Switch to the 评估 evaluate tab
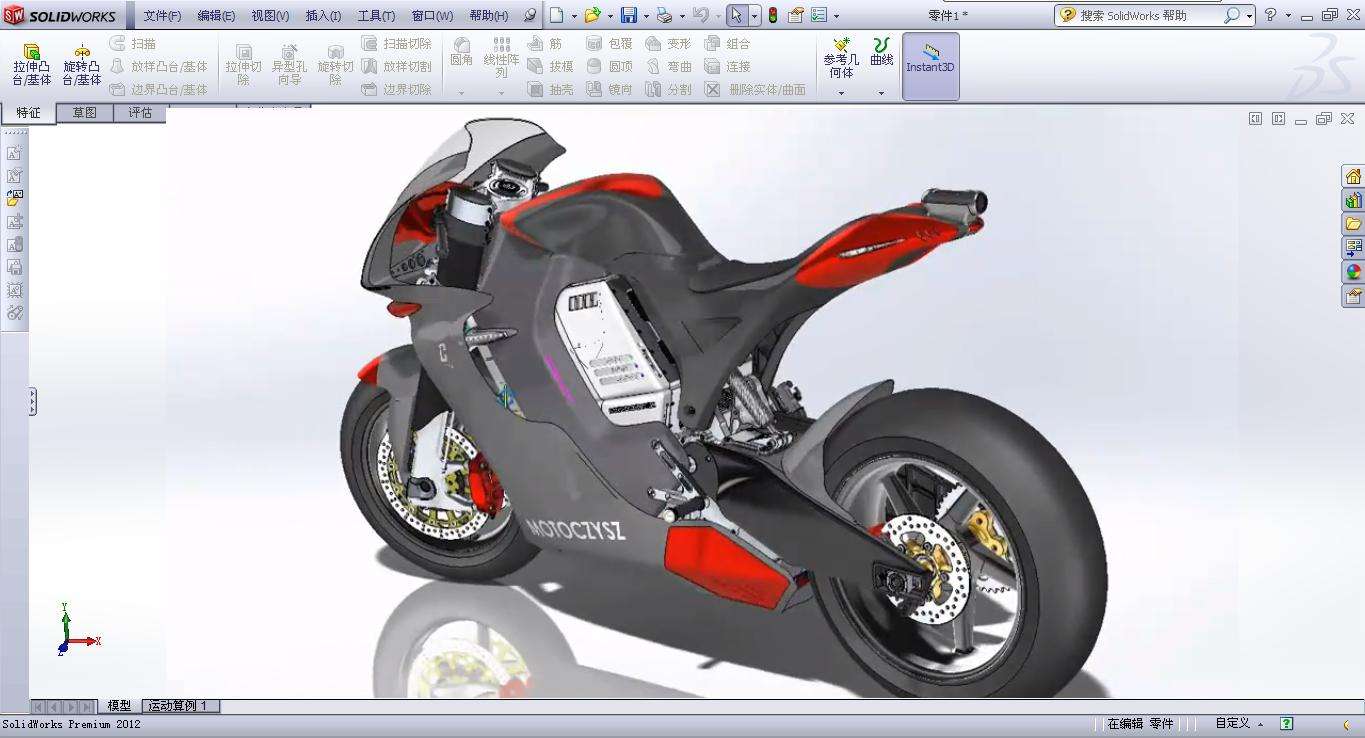Viewport: 1365px width, 738px height. (140, 113)
